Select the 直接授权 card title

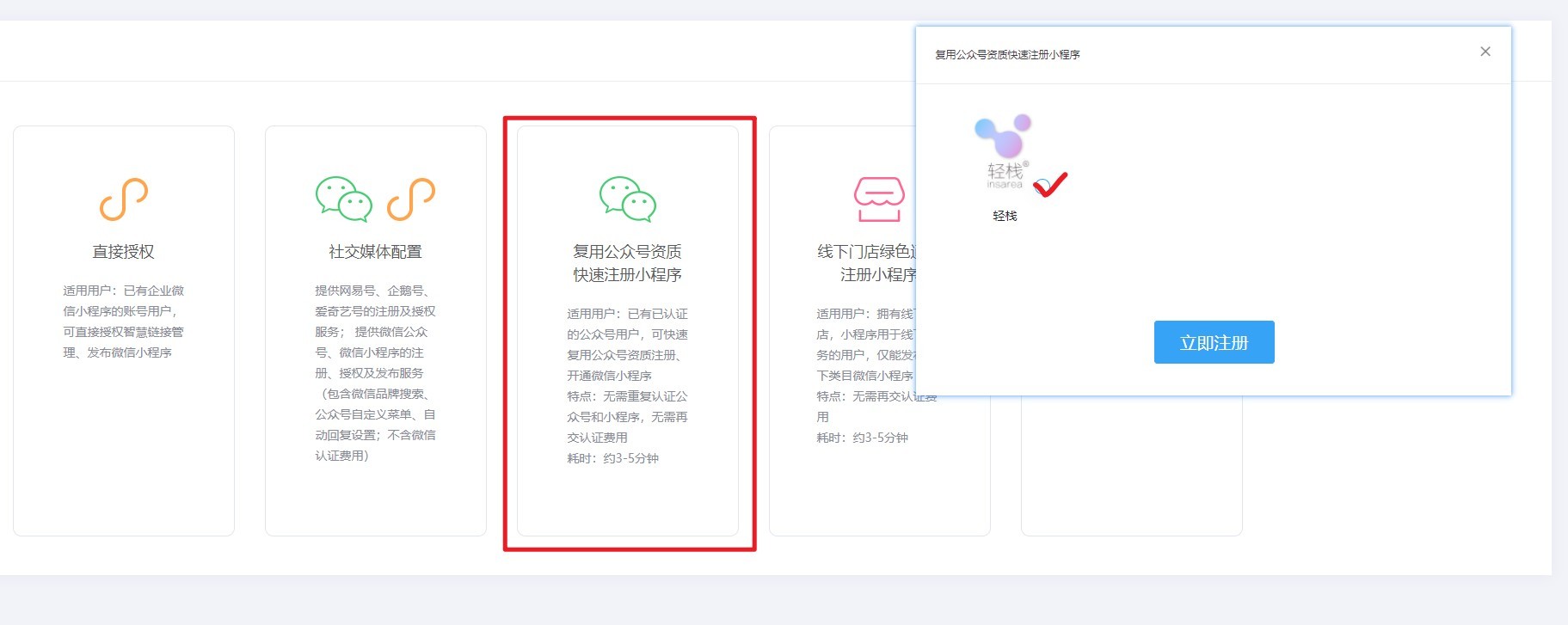click(124, 252)
